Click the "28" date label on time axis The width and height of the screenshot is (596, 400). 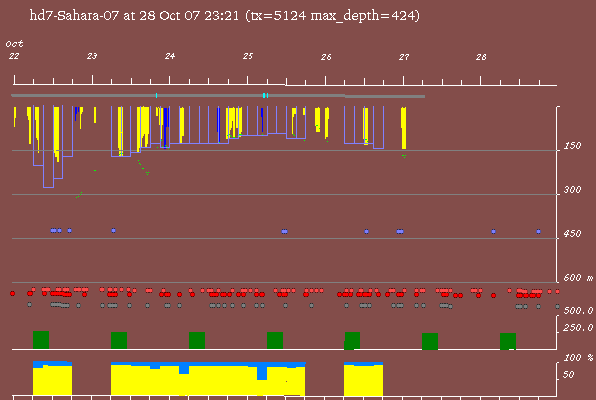click(x=481, y=57)
